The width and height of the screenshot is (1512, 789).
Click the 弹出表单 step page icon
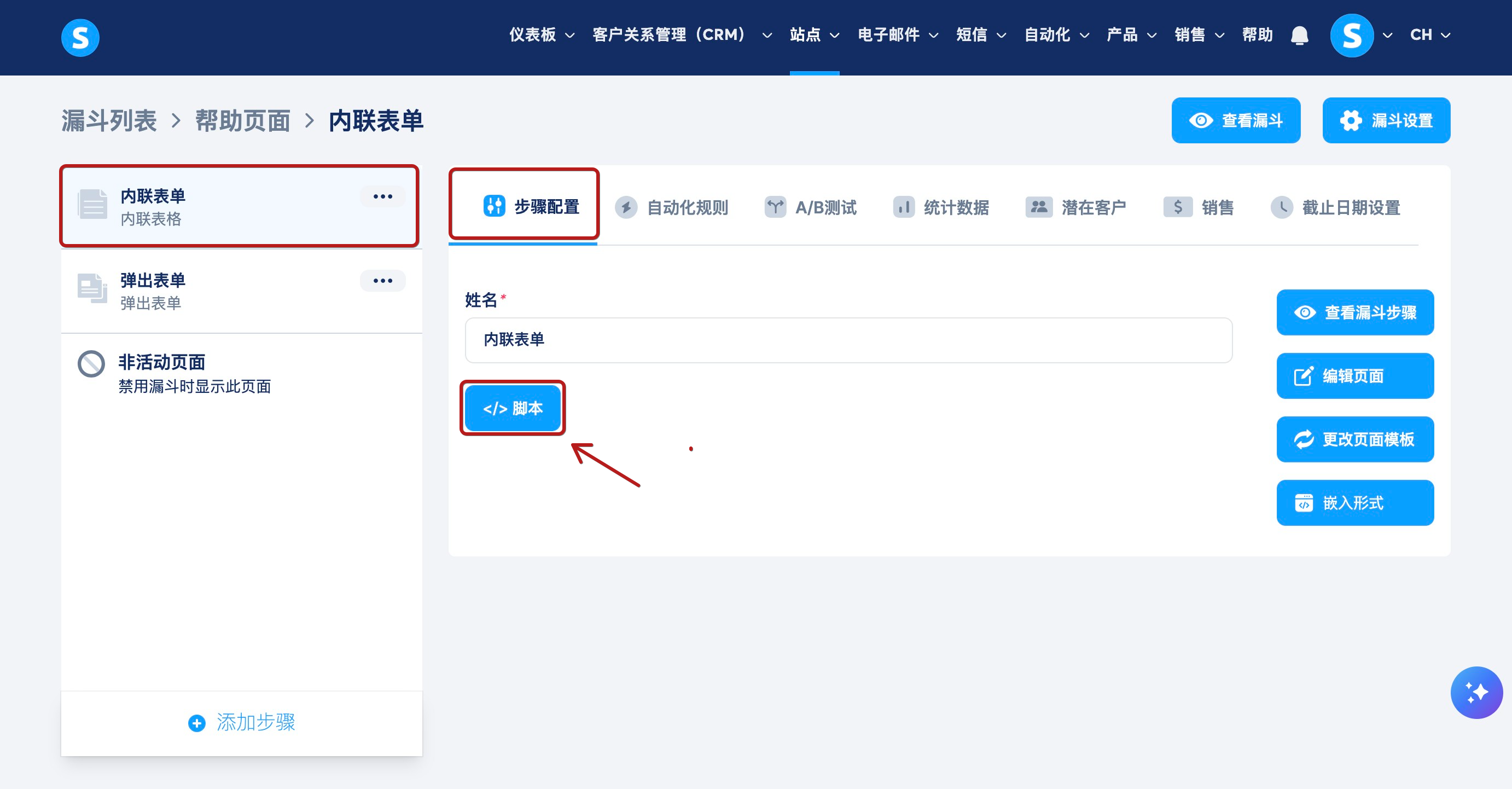pyautogui.click(x=92, y=288)
